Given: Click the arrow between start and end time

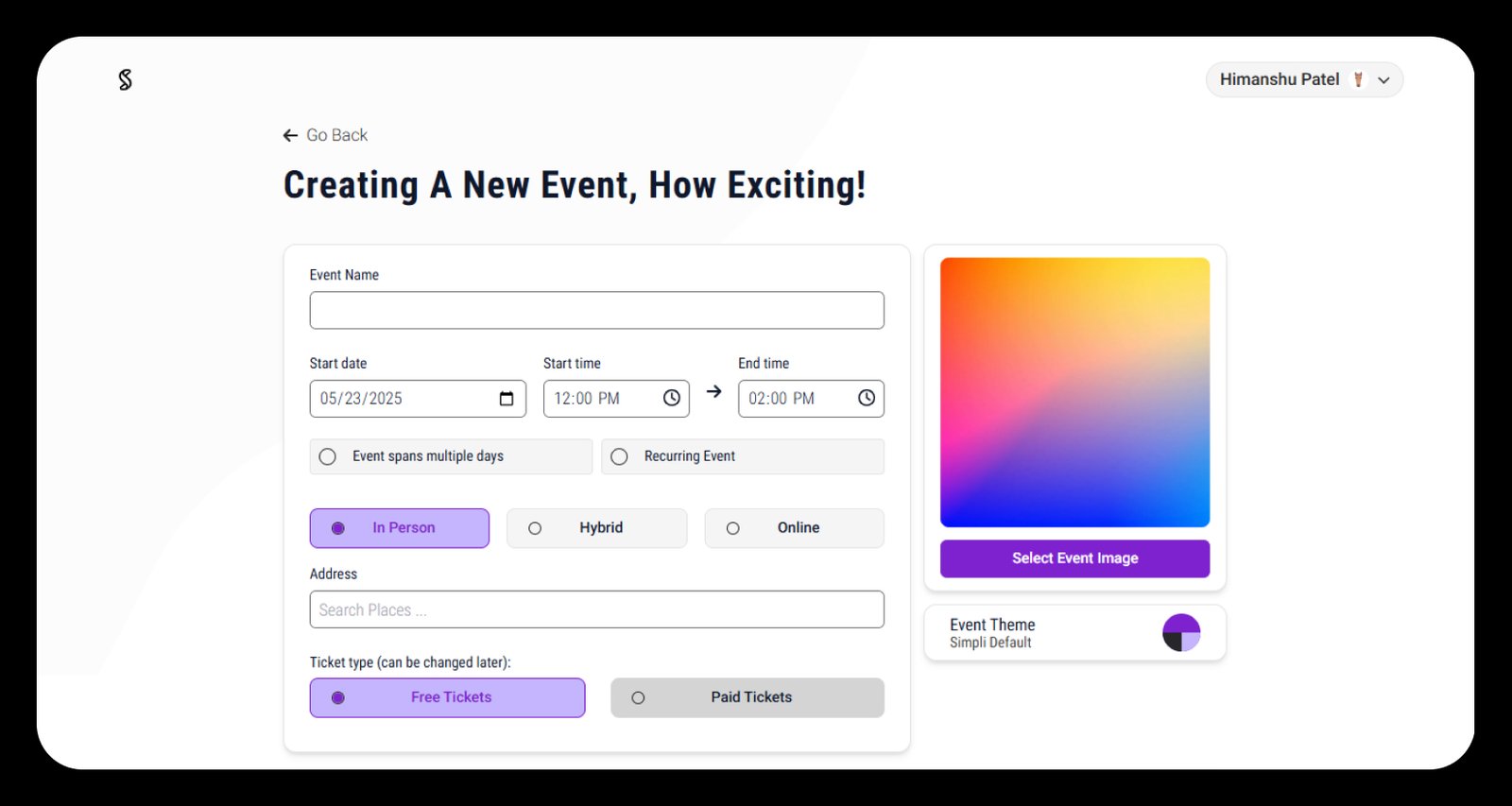Looking at the screenshot, I should [x=714, y=392].
